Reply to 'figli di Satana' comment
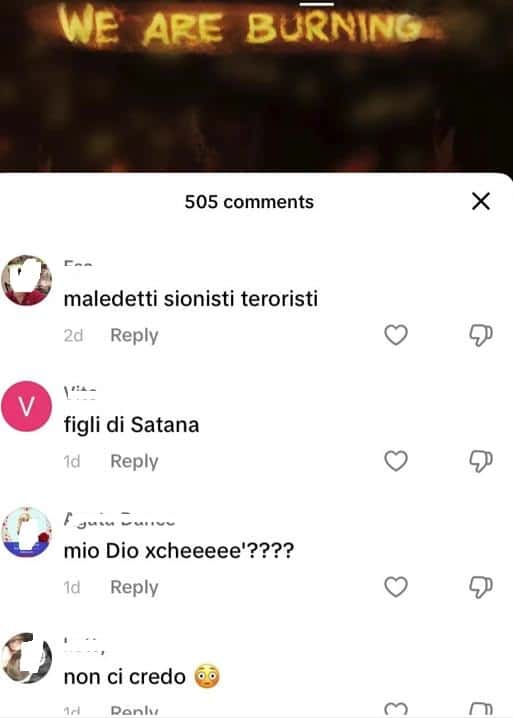 (134, 462)
